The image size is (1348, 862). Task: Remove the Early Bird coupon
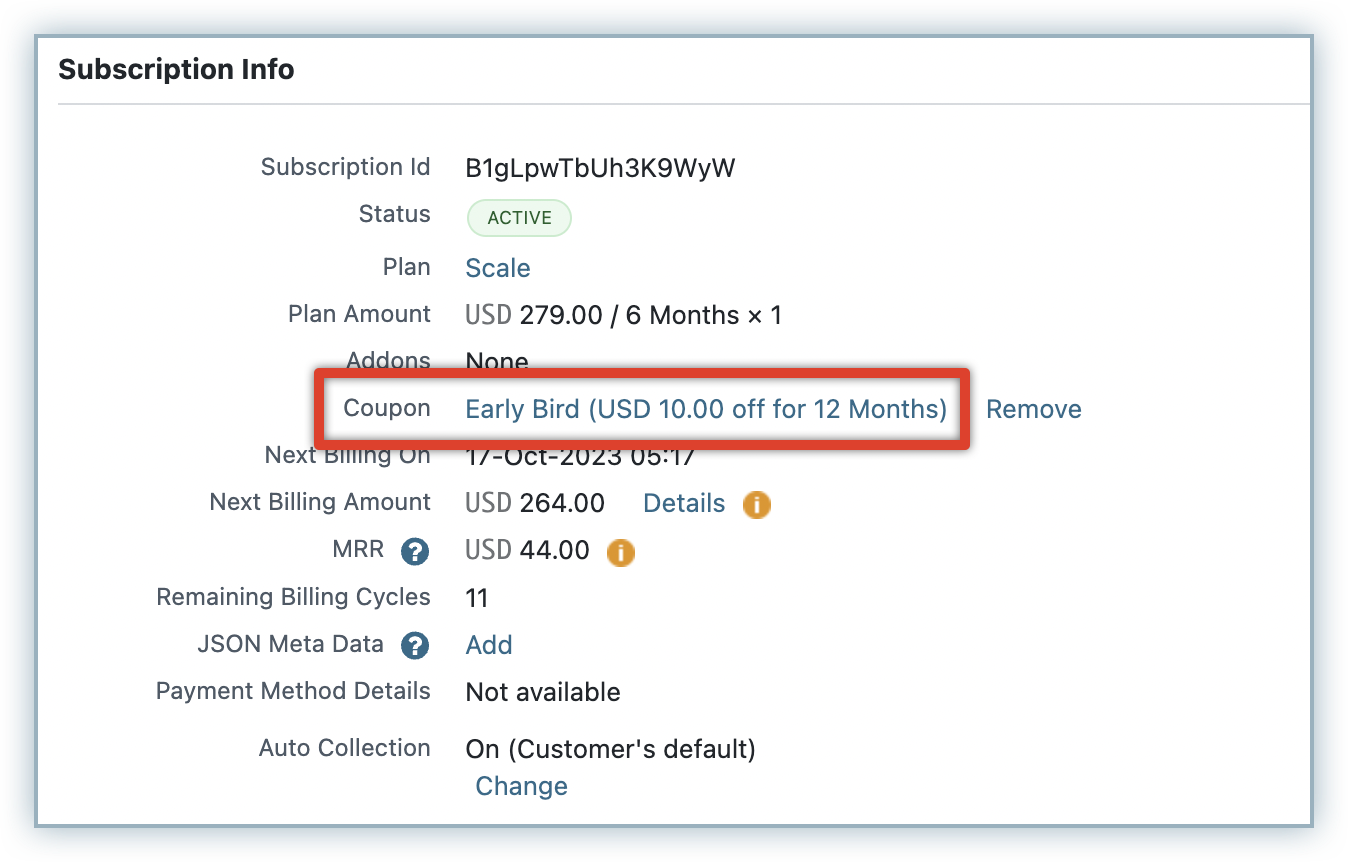pyautogui.click(x=1033, y=409)
